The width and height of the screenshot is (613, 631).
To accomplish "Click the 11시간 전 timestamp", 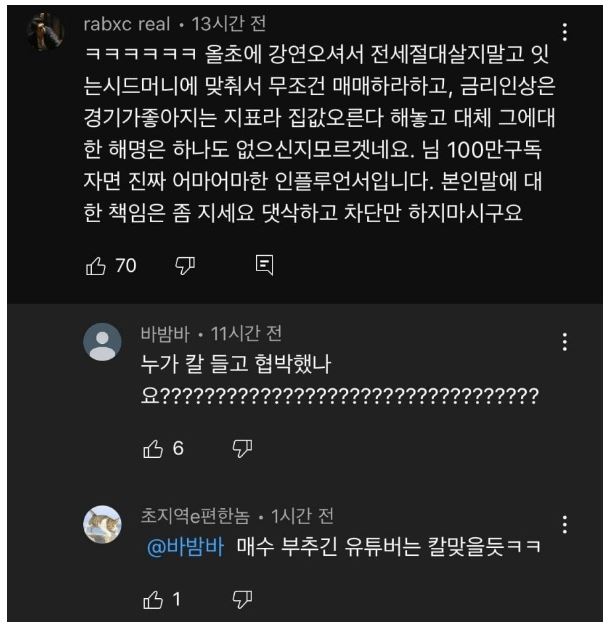I will click(x=246, y=333).
